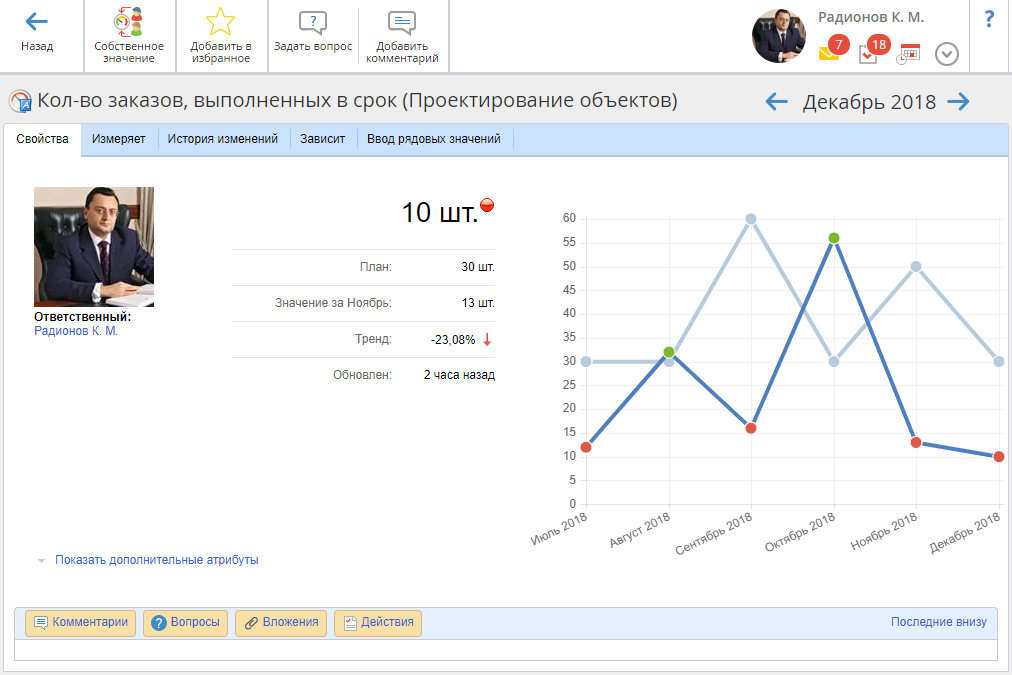Open tasks icon with badge 18
This screenshot has width=1012, height=675.
tap(870, 53)
